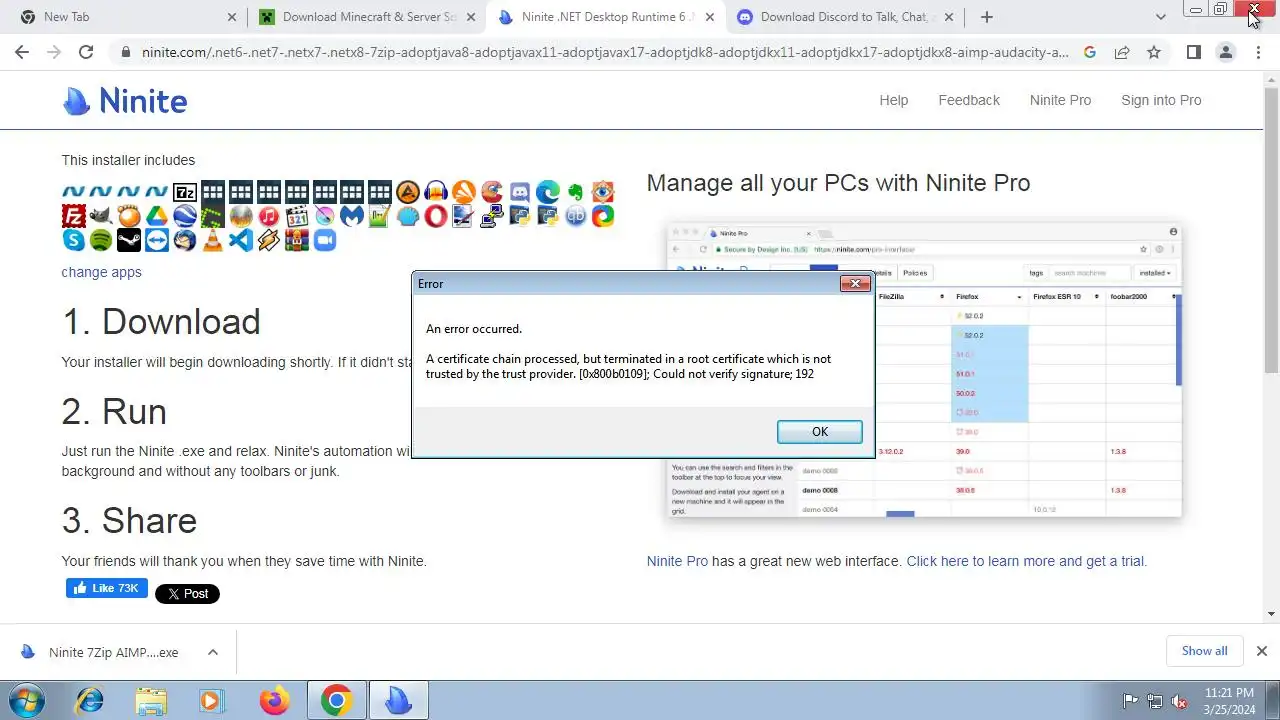
Task: Click the Winamp app icon
Action: tap(268, 240)
